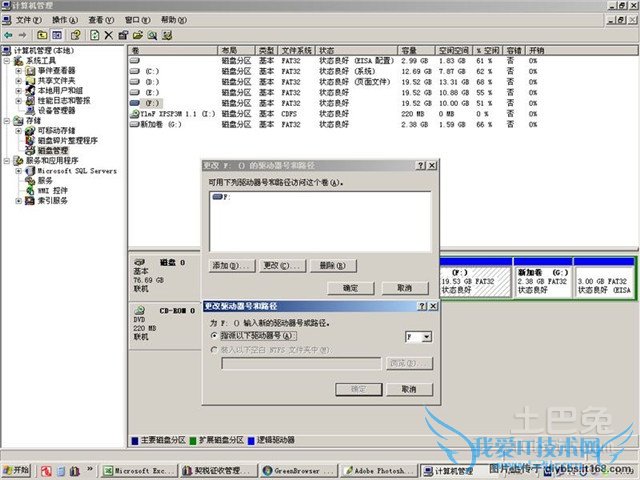Expand the 共享文件夹 node

pyautogui.click(x=18, y=80)
